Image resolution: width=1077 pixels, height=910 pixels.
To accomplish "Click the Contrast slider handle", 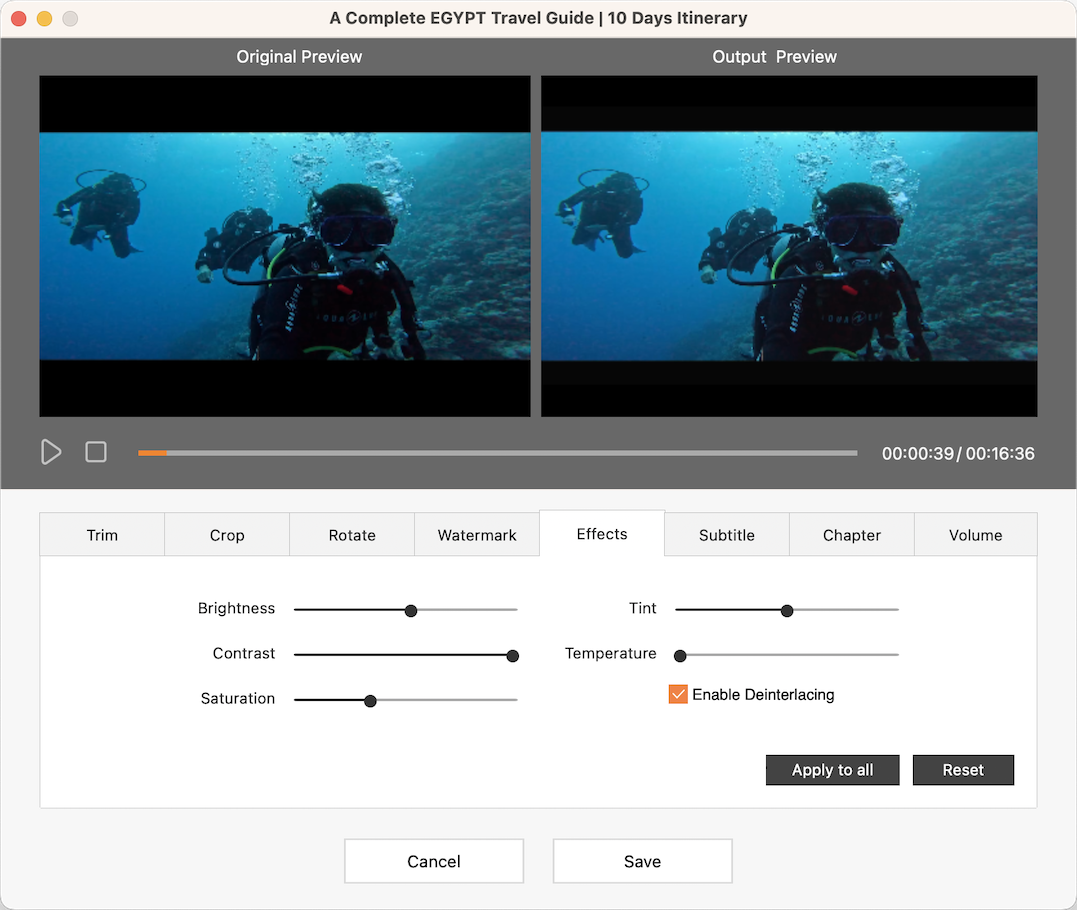I will click(x=512, y=656).
